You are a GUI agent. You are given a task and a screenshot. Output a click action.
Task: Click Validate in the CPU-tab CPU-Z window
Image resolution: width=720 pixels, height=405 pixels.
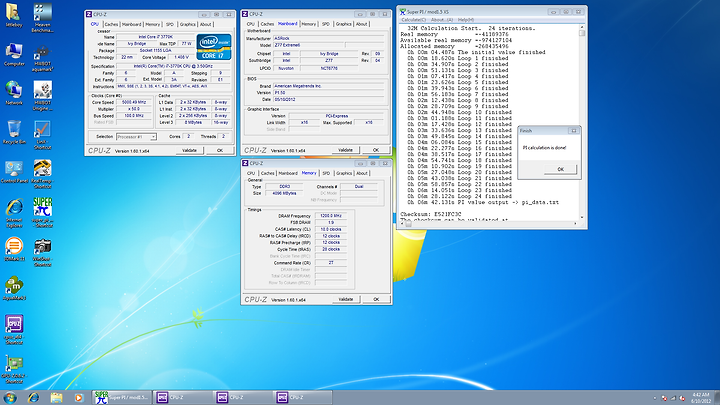click(189, 150)
